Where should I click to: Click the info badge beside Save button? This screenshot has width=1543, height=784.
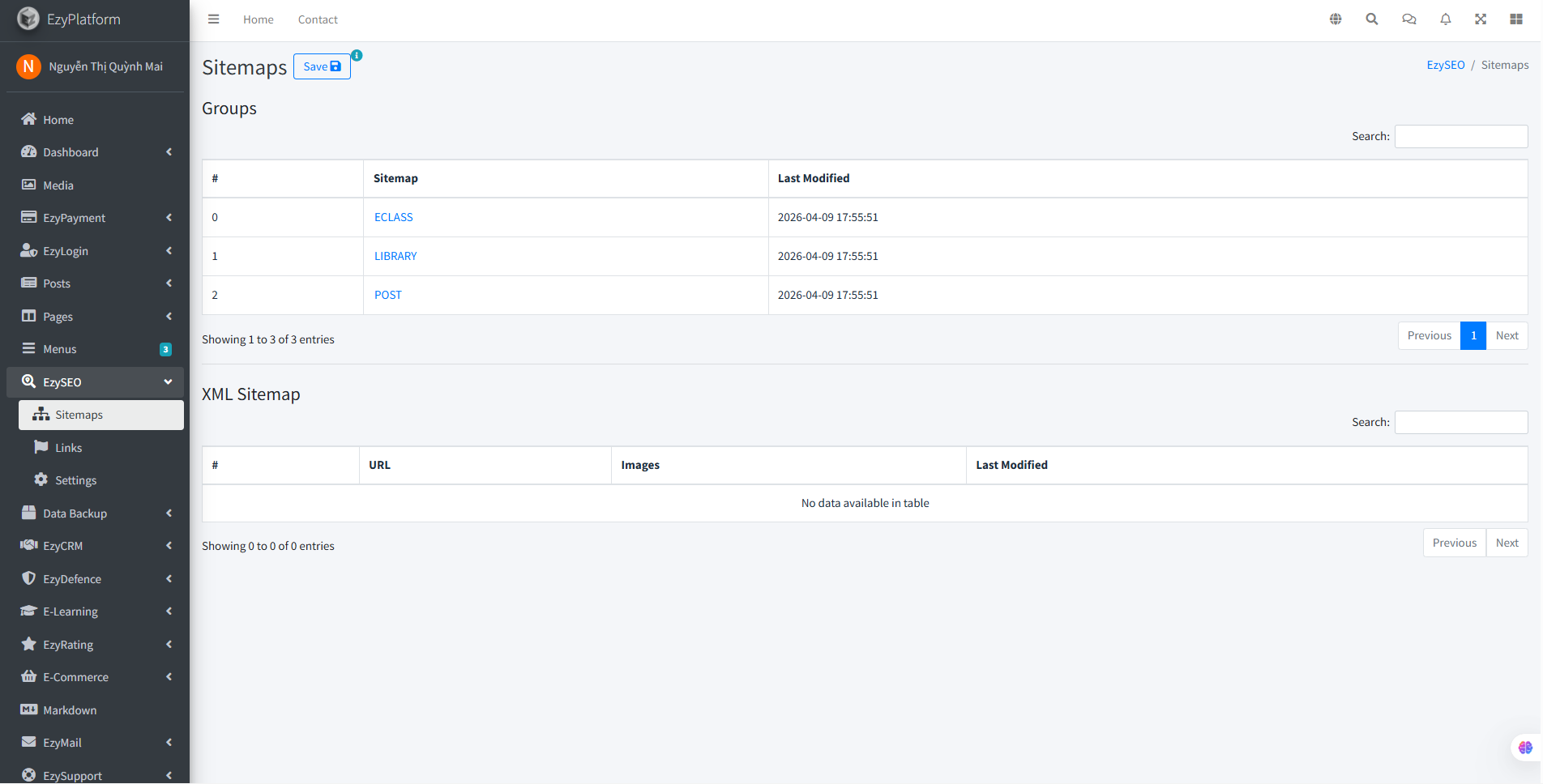point(357,55)
